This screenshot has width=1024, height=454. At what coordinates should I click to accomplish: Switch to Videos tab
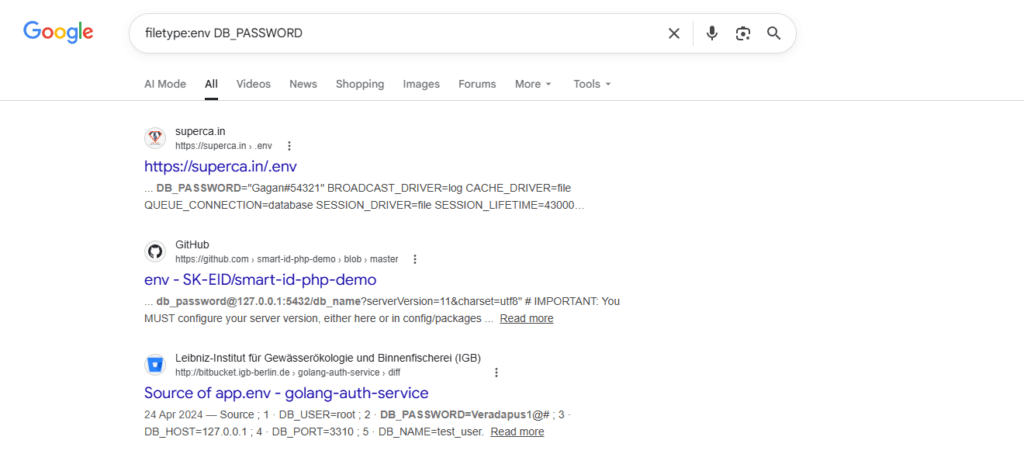click(x=253, y=84)
